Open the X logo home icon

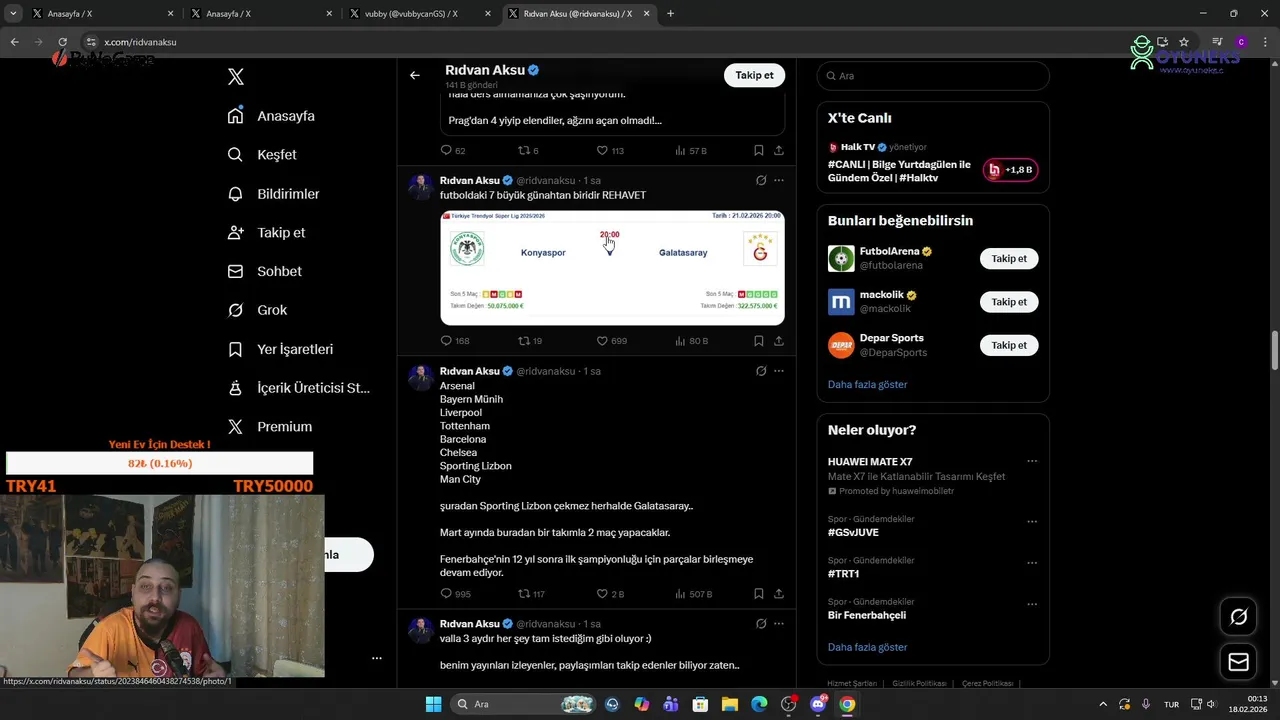[x=236, y=77]
